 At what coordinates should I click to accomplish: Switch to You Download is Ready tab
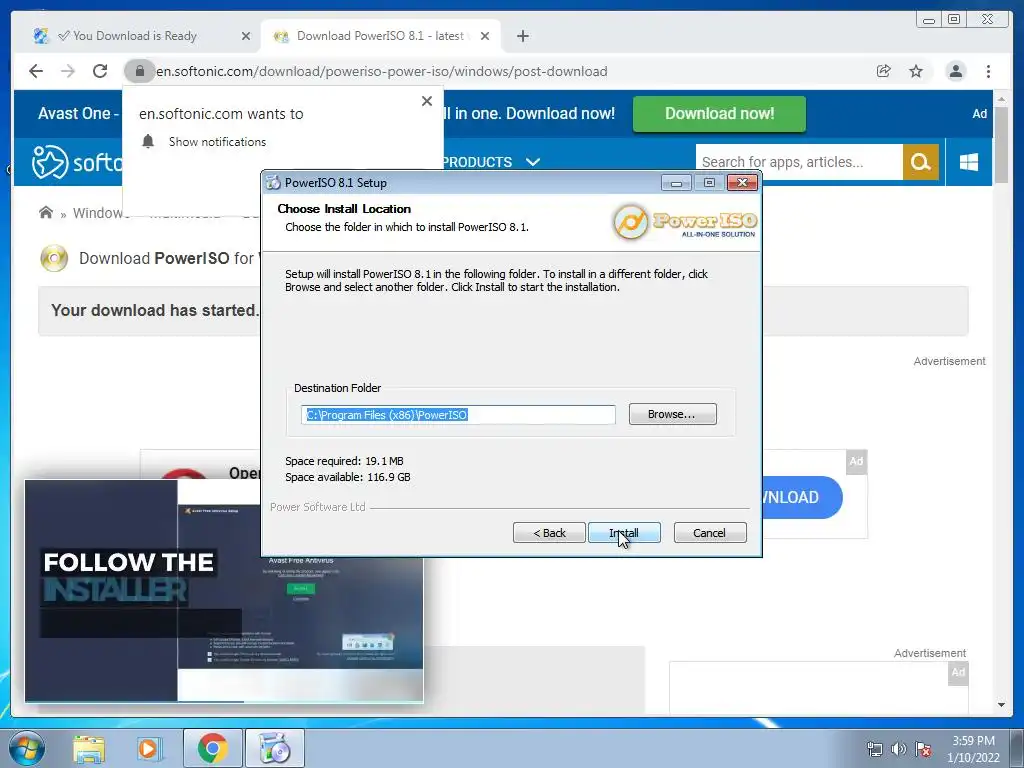pyautogui.click(x=135, y=36)
